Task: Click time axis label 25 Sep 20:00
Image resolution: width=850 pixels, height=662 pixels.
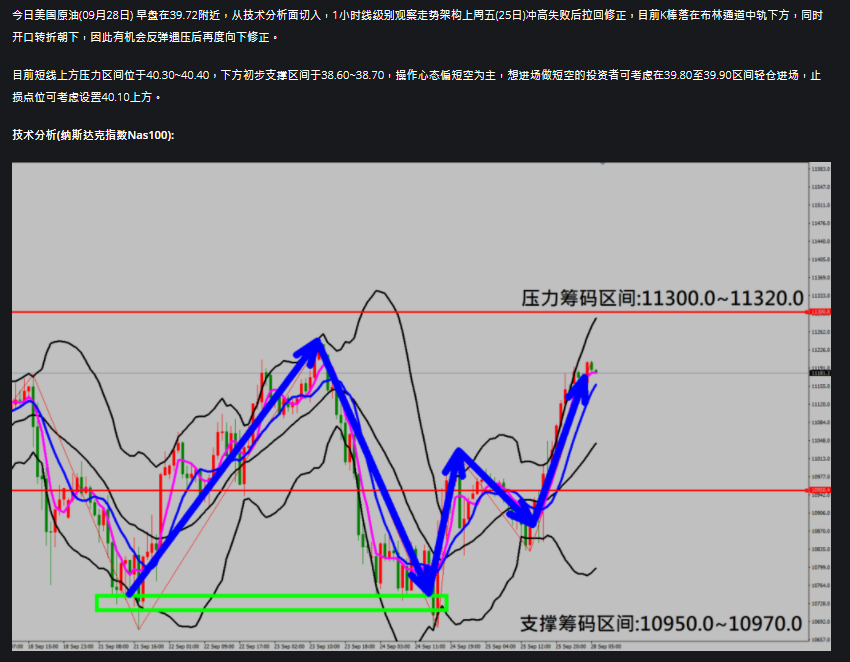Action: [x=571, y=646]
